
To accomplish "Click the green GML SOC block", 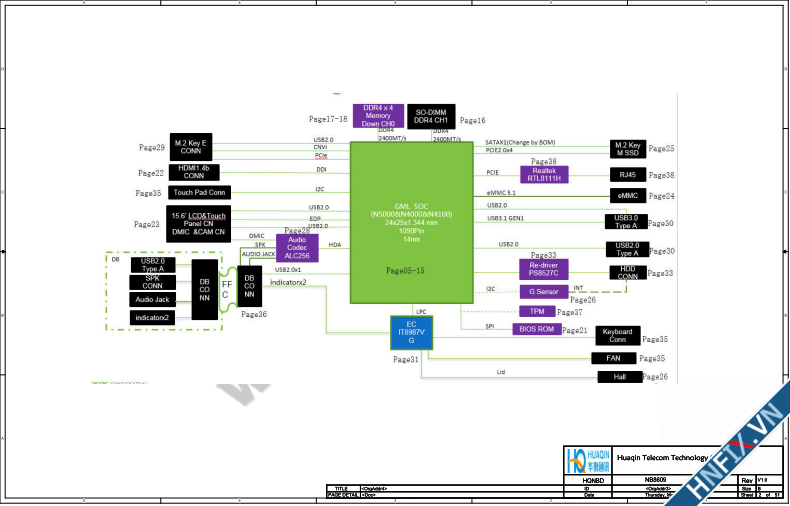I will click(411, 221).
